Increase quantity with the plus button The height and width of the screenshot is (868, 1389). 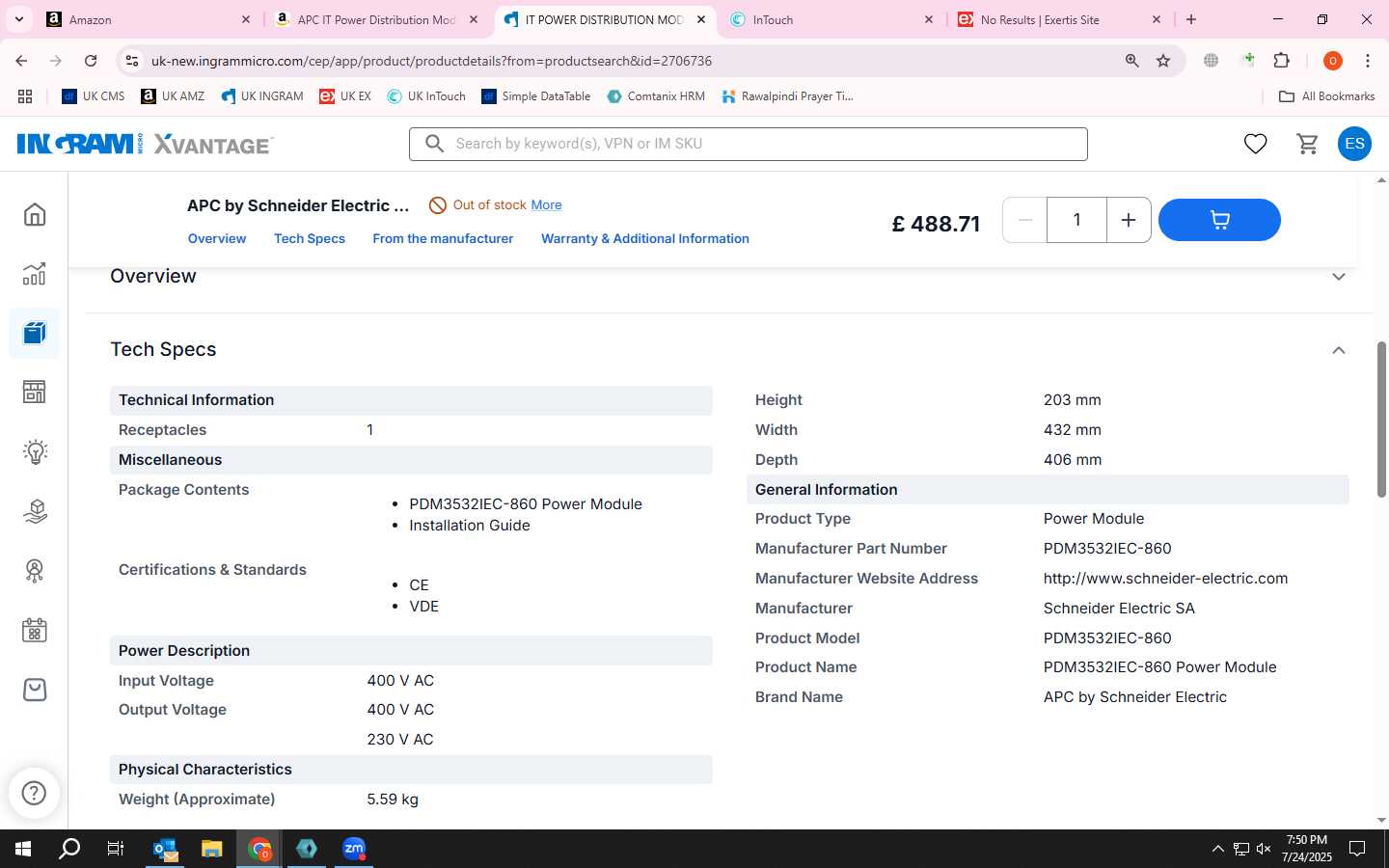(1128, 220)
